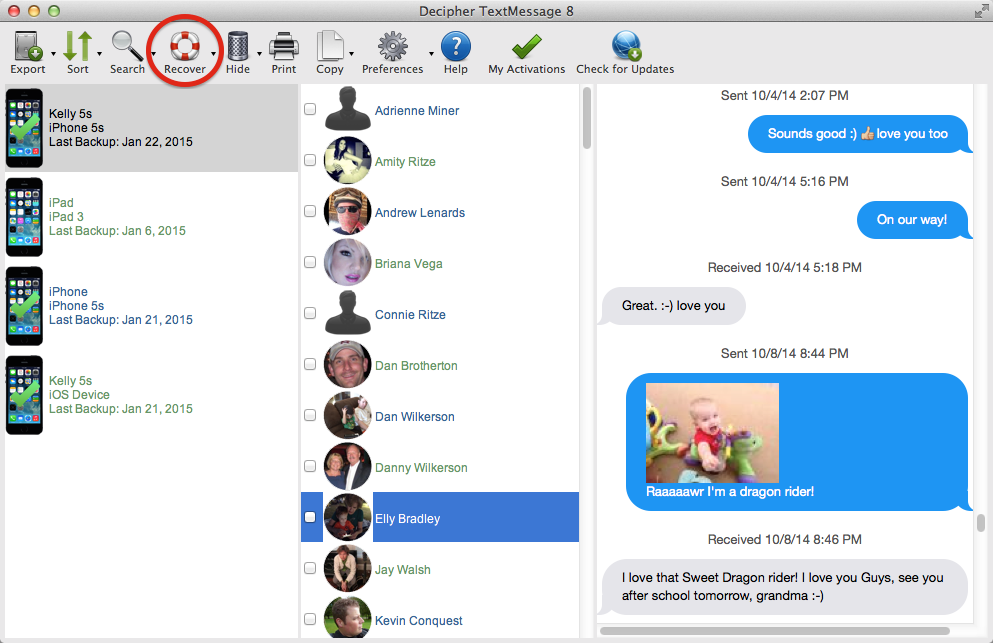Click Amity Ritze's contact photo

tap(347, 160)
